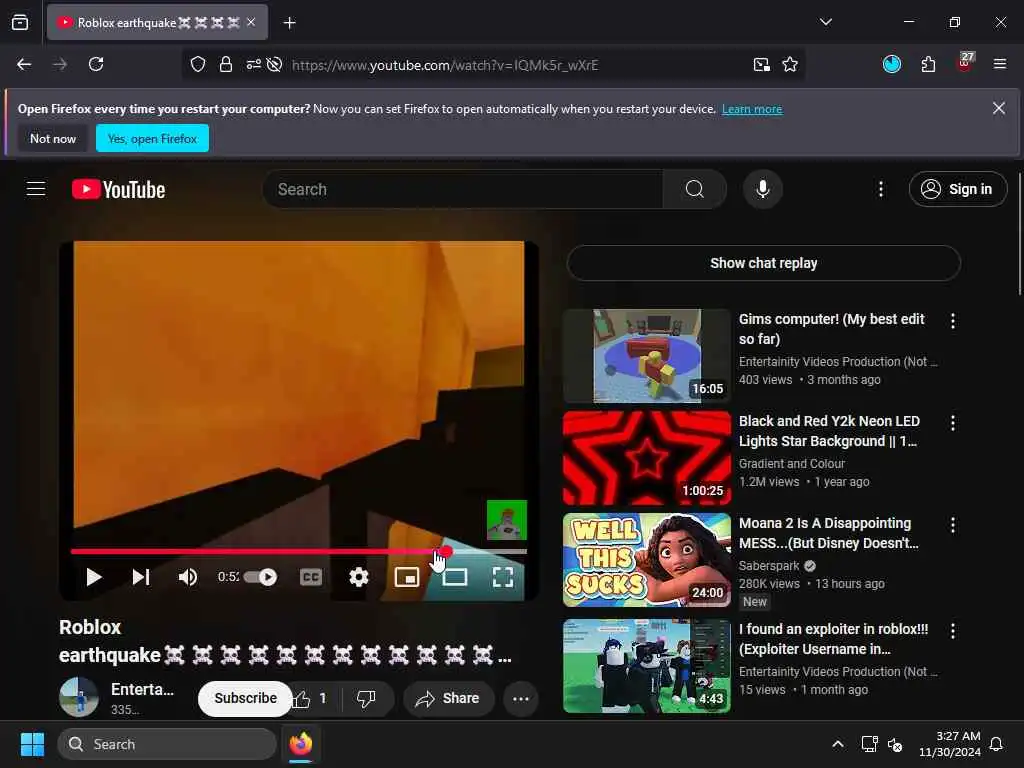Viewport: 1024px width, 768px height.
Task: Open a new tab
Action: (290, 23)
